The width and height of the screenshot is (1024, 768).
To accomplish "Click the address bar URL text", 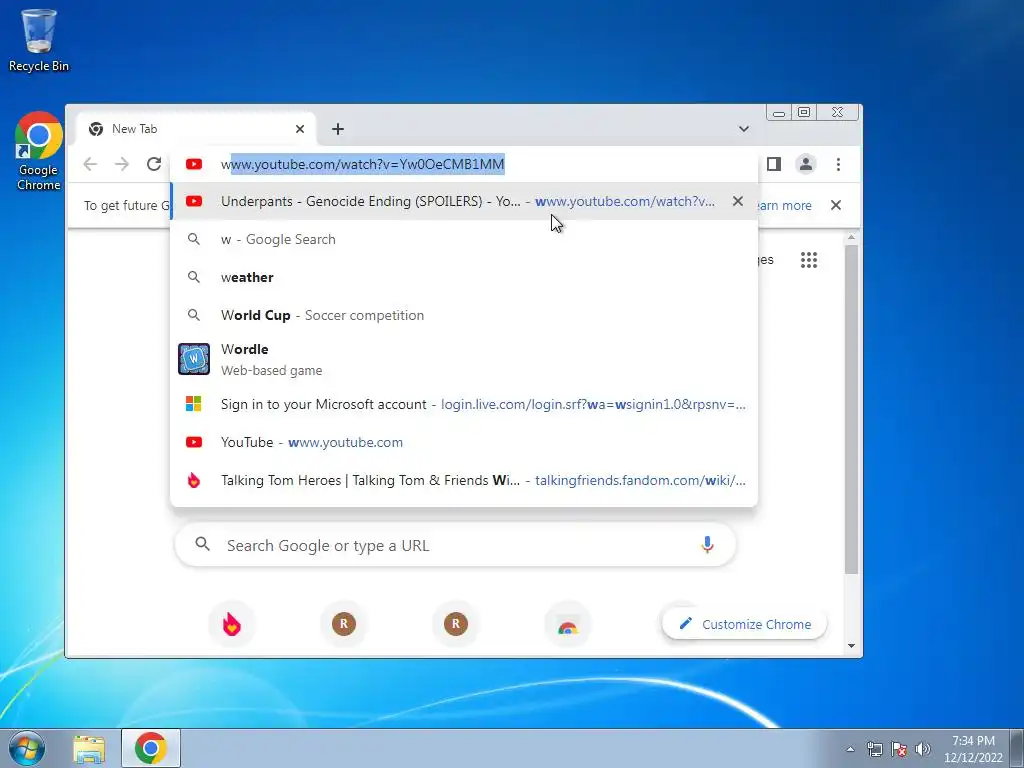I will click(362, 164).
